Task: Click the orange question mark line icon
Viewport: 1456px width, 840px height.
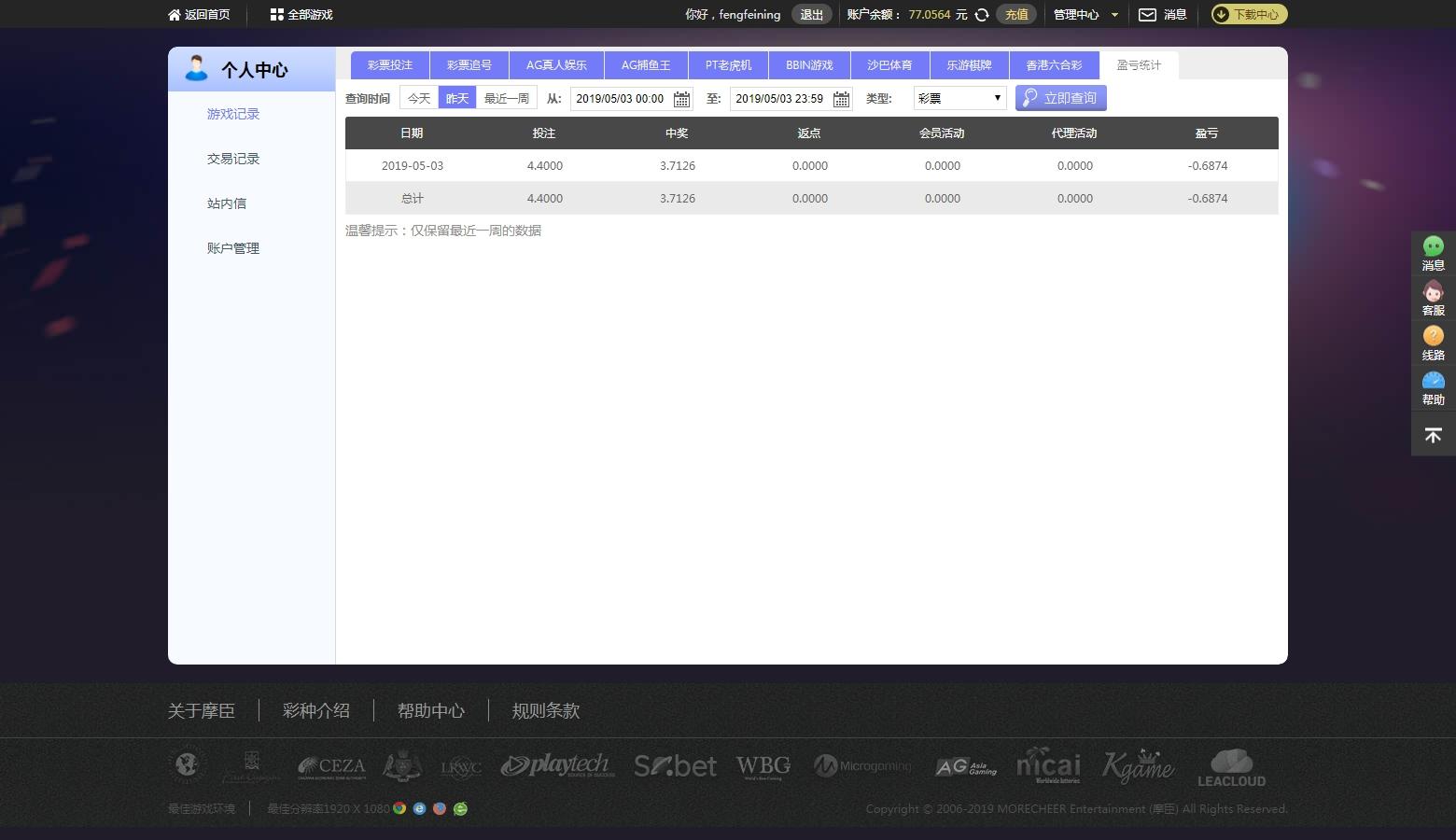Action: coord(1433,335)
